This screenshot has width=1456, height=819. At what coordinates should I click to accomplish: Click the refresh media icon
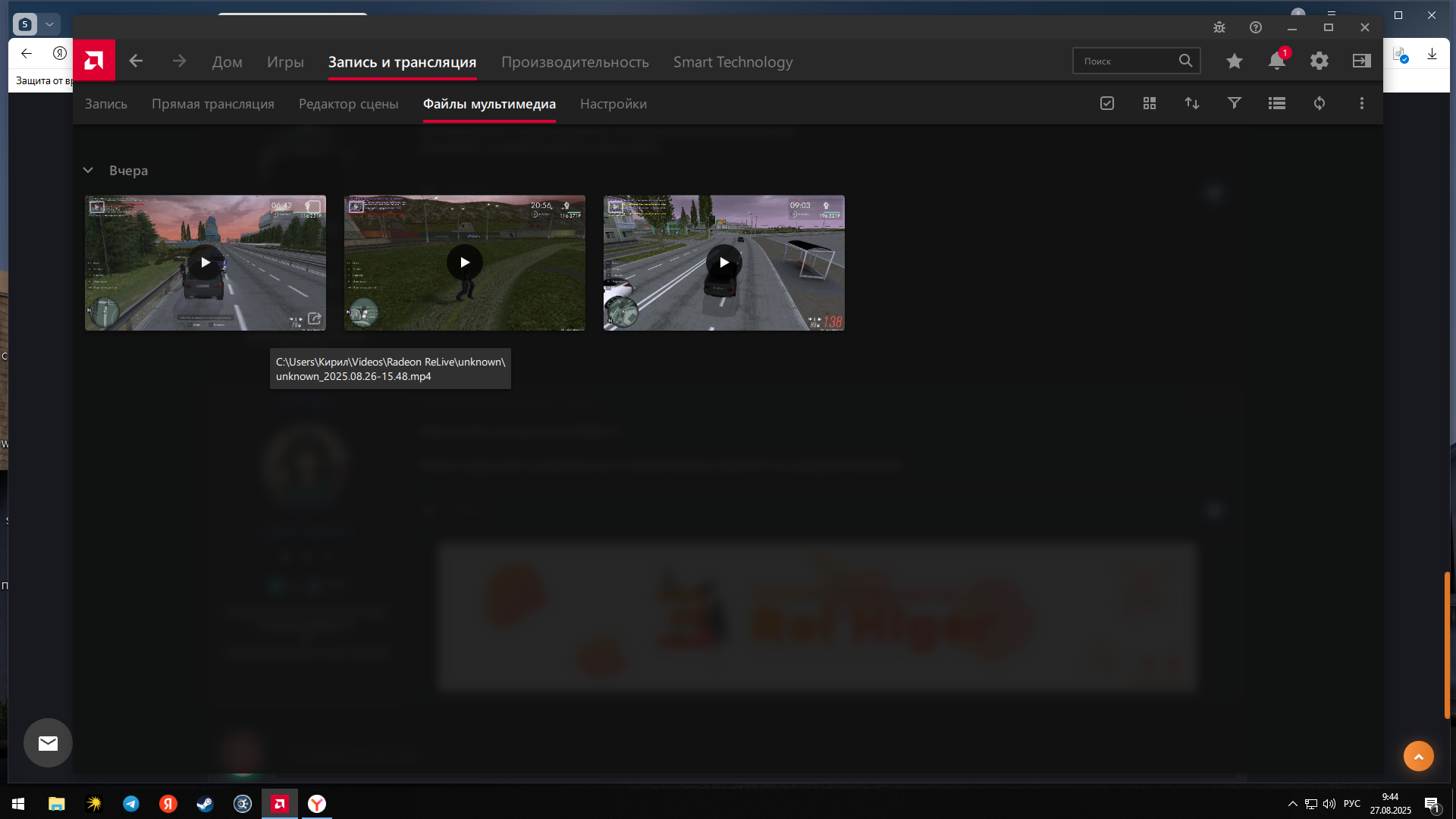click(1319, 103)
